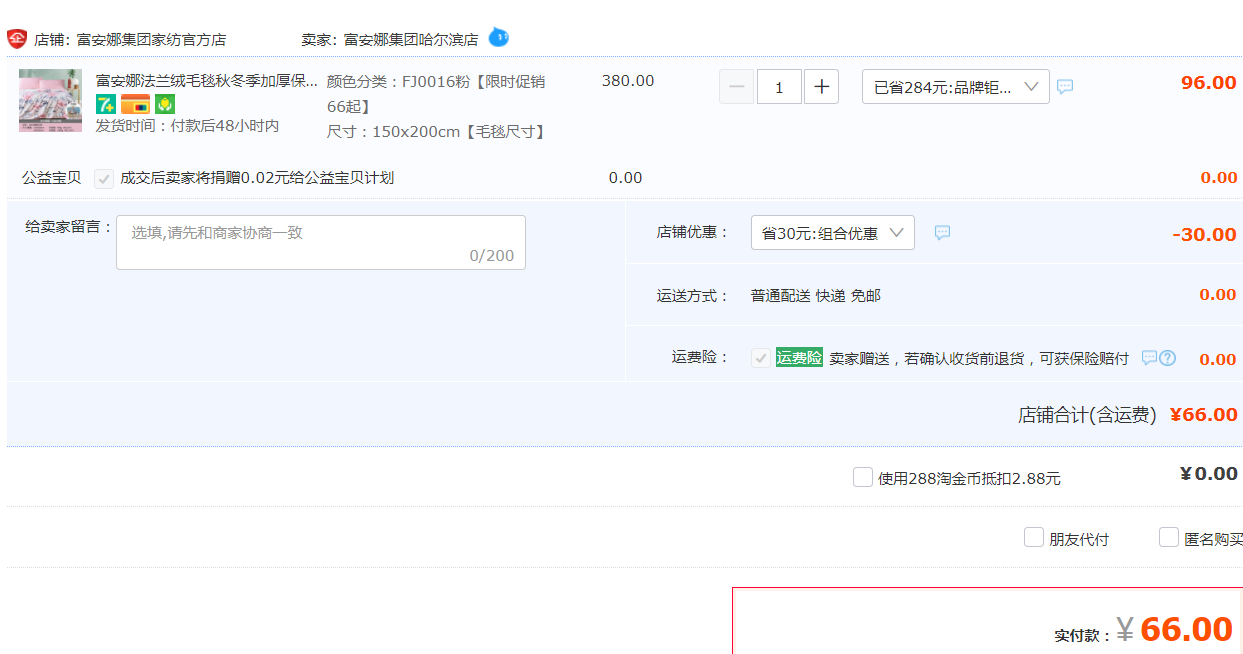Open the 运费险 help question icon
1243x654 pixels.
[x=1167, y=358]
